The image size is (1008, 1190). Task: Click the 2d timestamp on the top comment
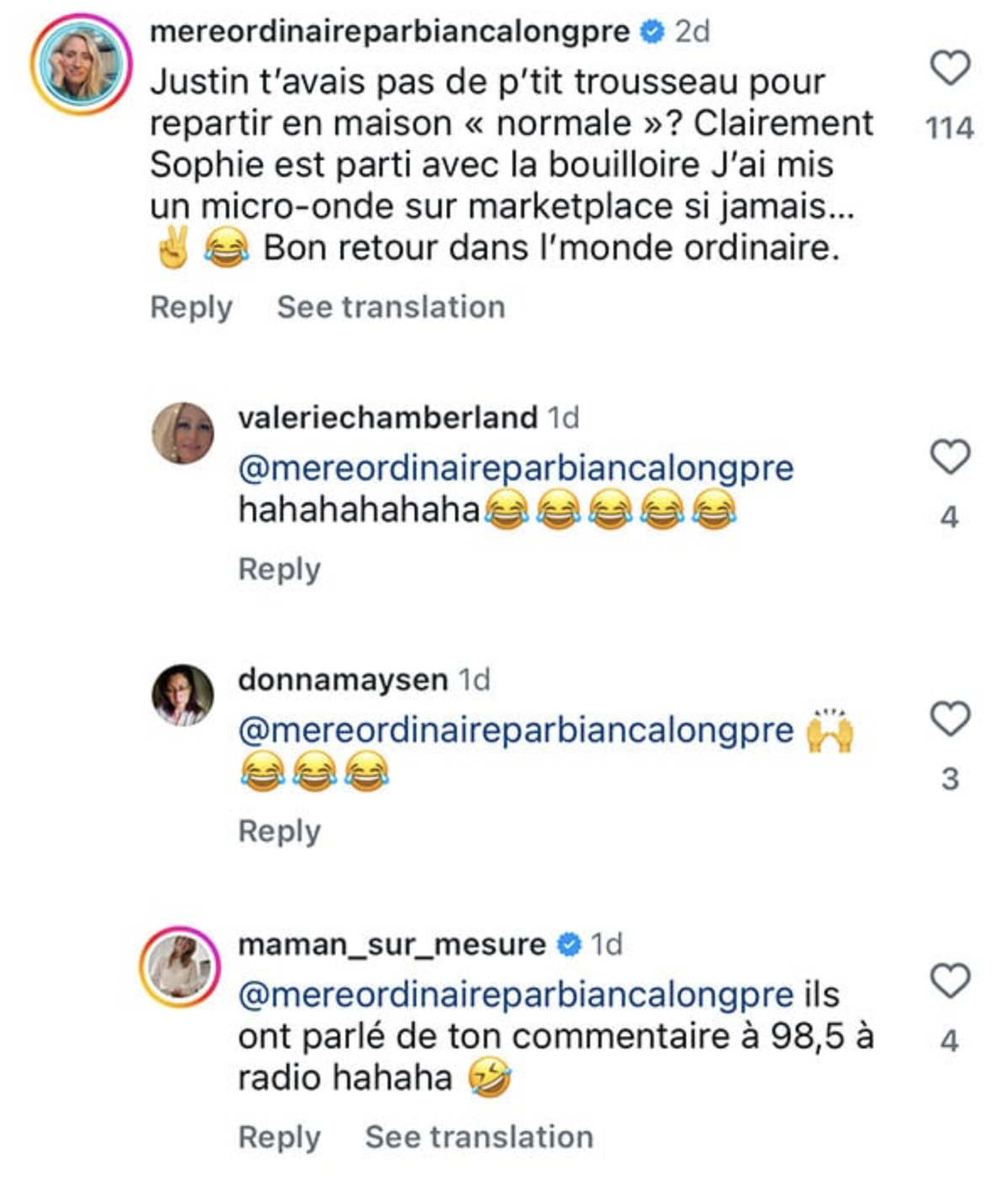coord(692,30)
